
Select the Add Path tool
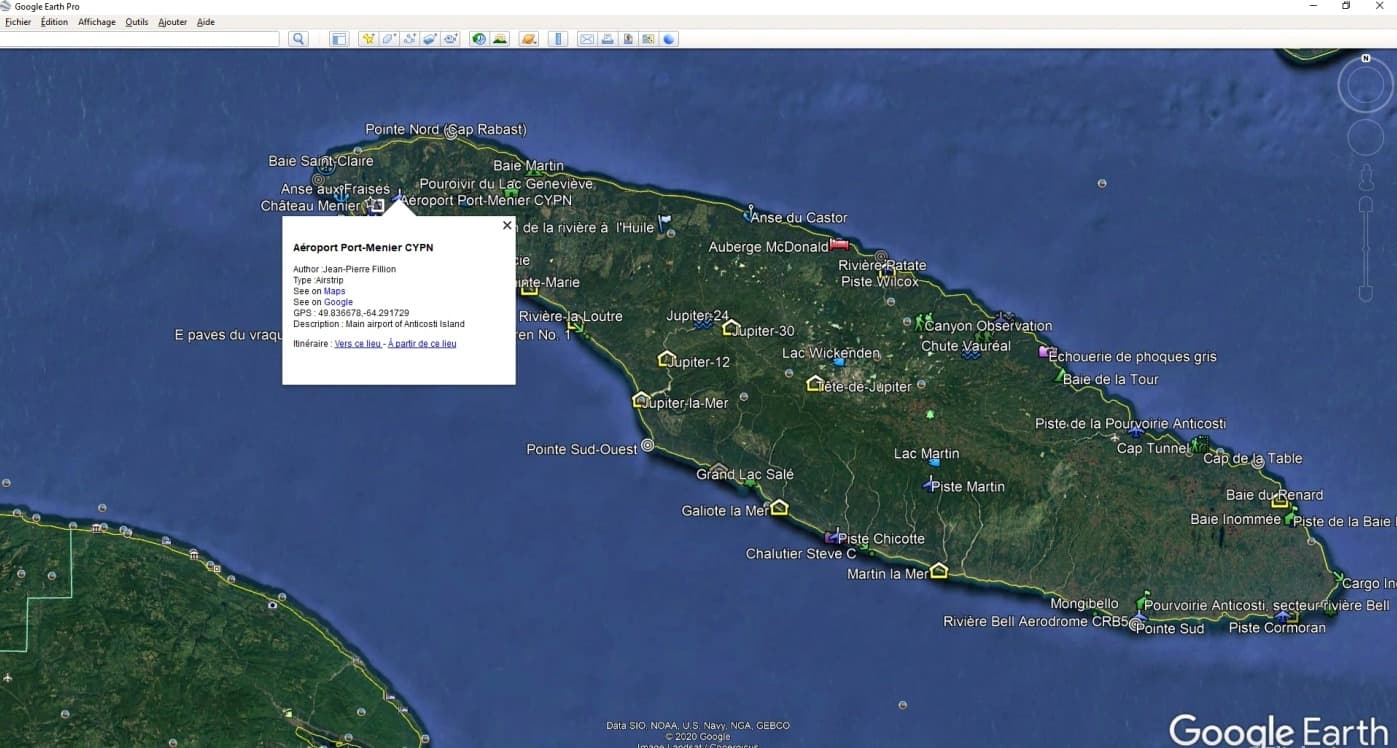410,39
